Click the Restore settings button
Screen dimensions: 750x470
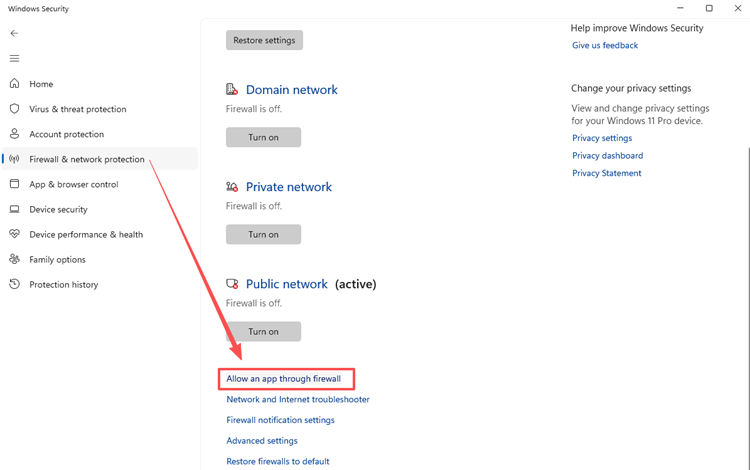coord(264,40)
